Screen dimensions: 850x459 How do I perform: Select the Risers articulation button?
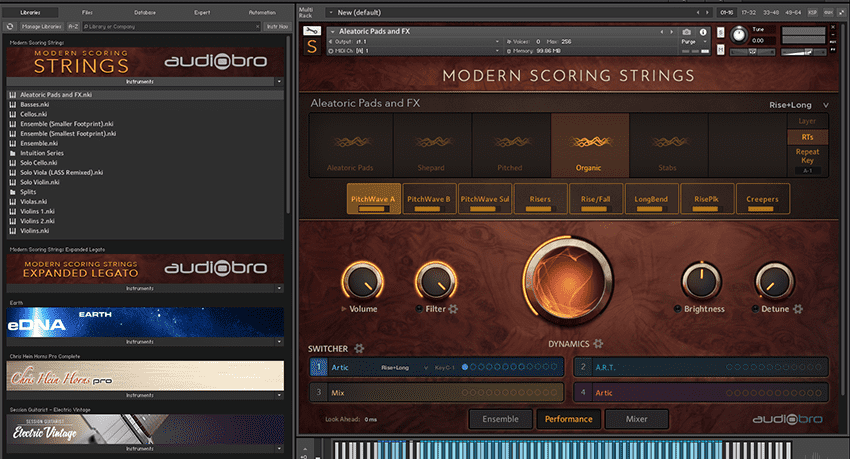coord(540,199)
